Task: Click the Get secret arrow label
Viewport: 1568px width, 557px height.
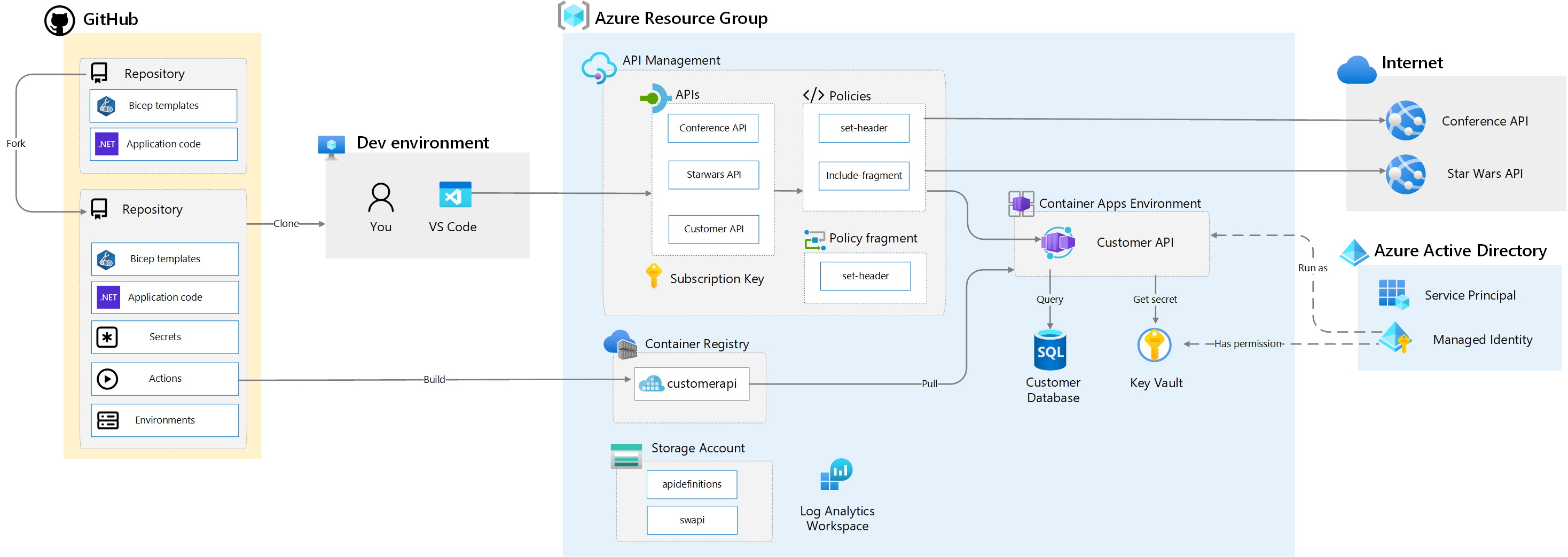Action: click(x=1154, y=300)
